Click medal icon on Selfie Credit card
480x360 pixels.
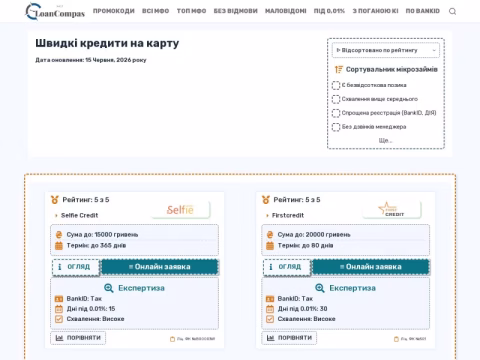(x=55, y=200)
